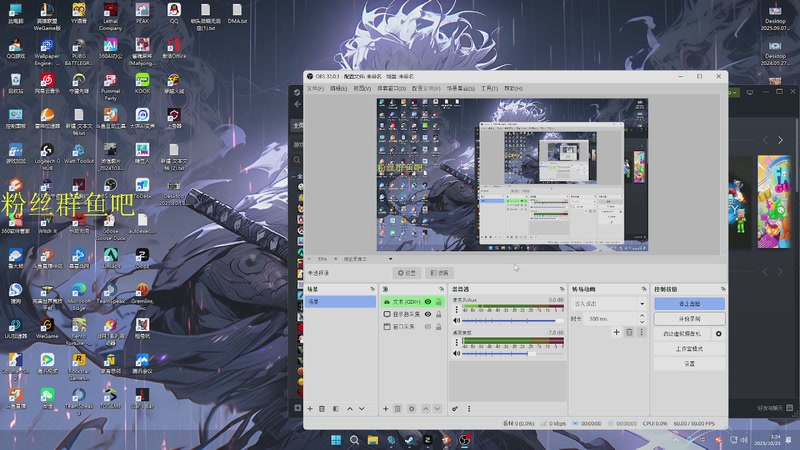Toggle lock on 窗口采集 source
The height and width of the screenshot is (450, 800).
click(438, 327)
